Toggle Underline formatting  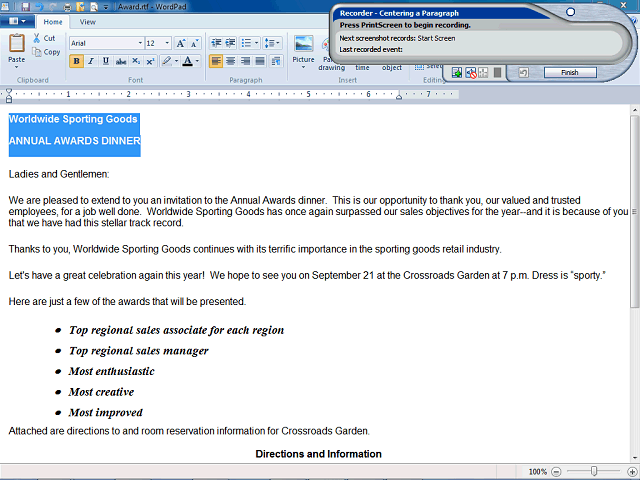pos(106,61)
